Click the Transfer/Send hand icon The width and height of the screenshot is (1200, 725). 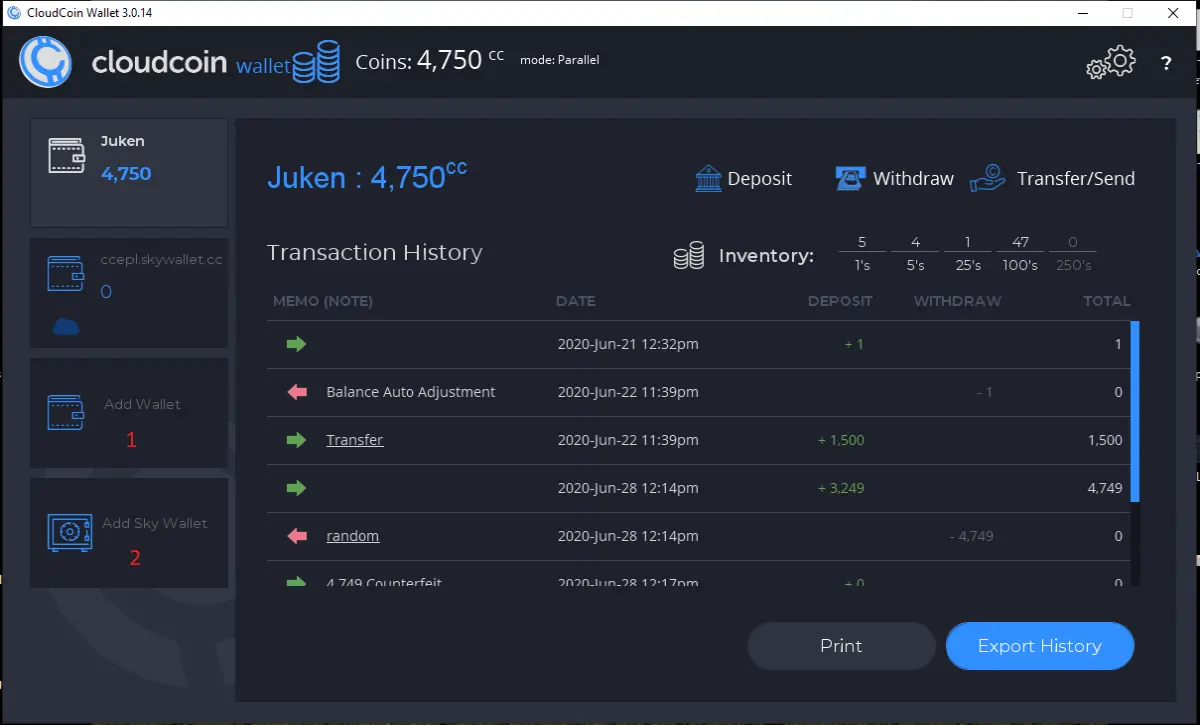coord(988,179)
